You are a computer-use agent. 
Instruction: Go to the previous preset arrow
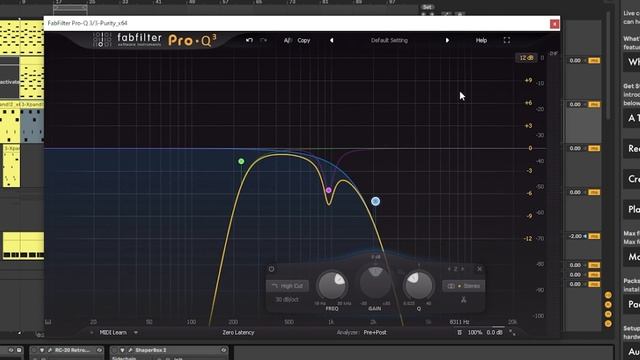coord(331,40)
